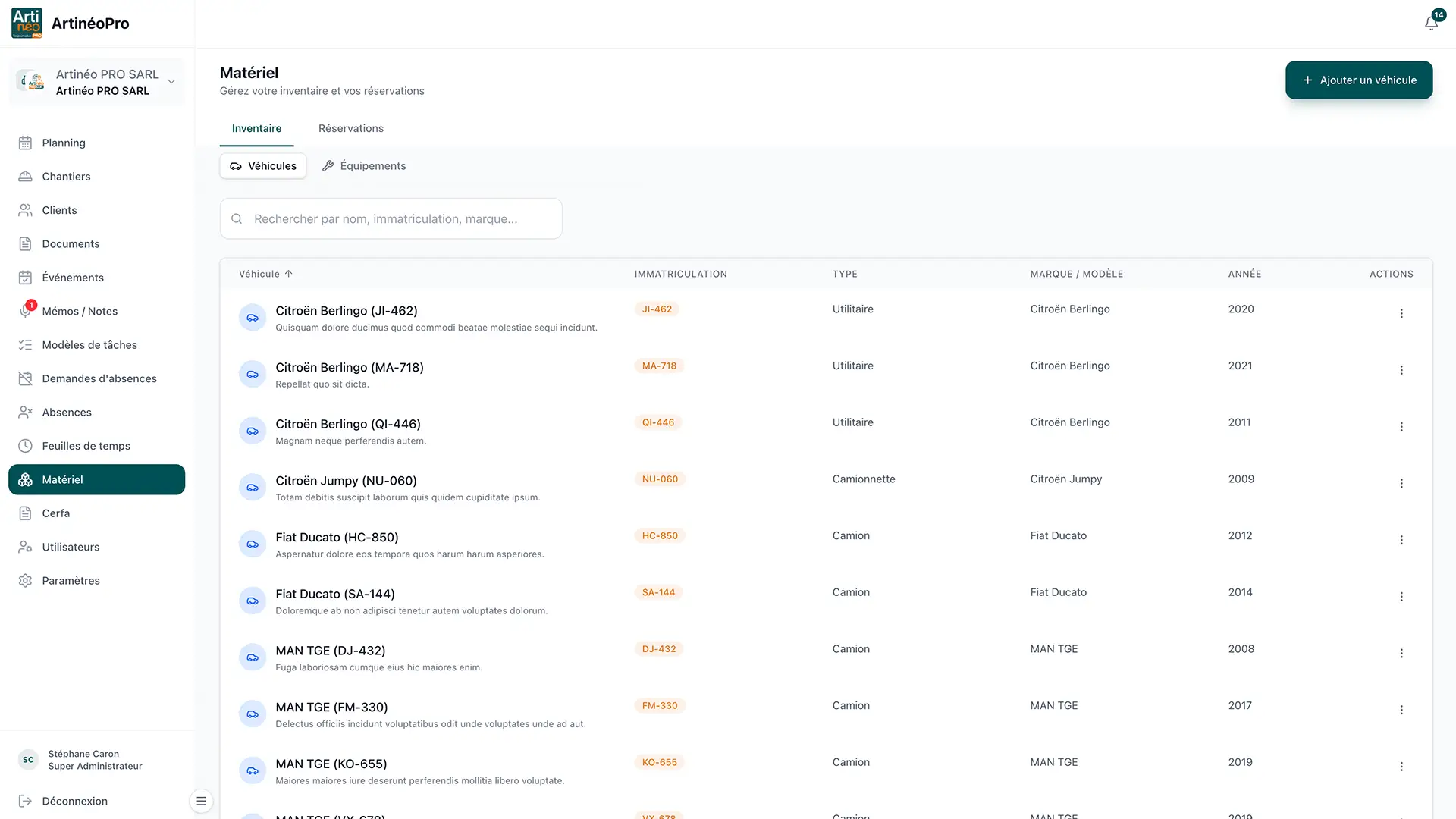This screenshot has width=1456, height=819.
Task: Click MAN TGE (KO-655) vehicle name
Action: coord(331,764)
